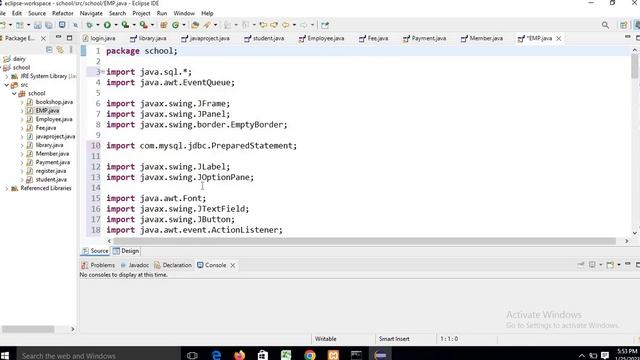640x360 pixels.
Task: Open the Help menu
Action: click(207, 13)
